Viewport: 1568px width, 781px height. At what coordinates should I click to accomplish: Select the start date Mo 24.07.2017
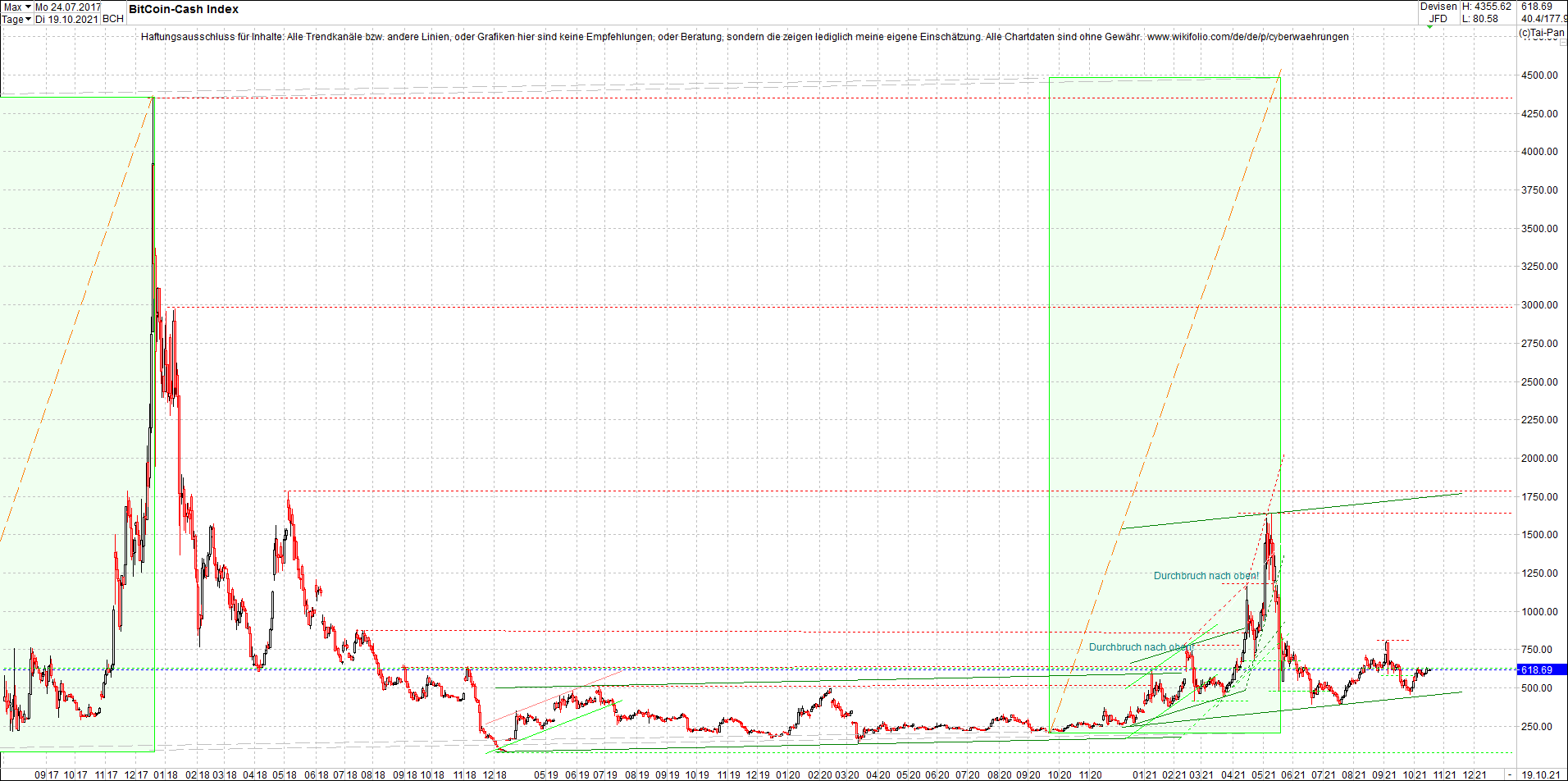click(67, 7)
